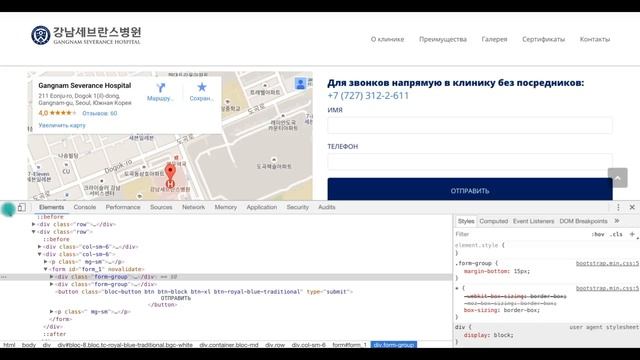
Task: Open the 'Преимущества' navigation link
Action: point(443,39)
